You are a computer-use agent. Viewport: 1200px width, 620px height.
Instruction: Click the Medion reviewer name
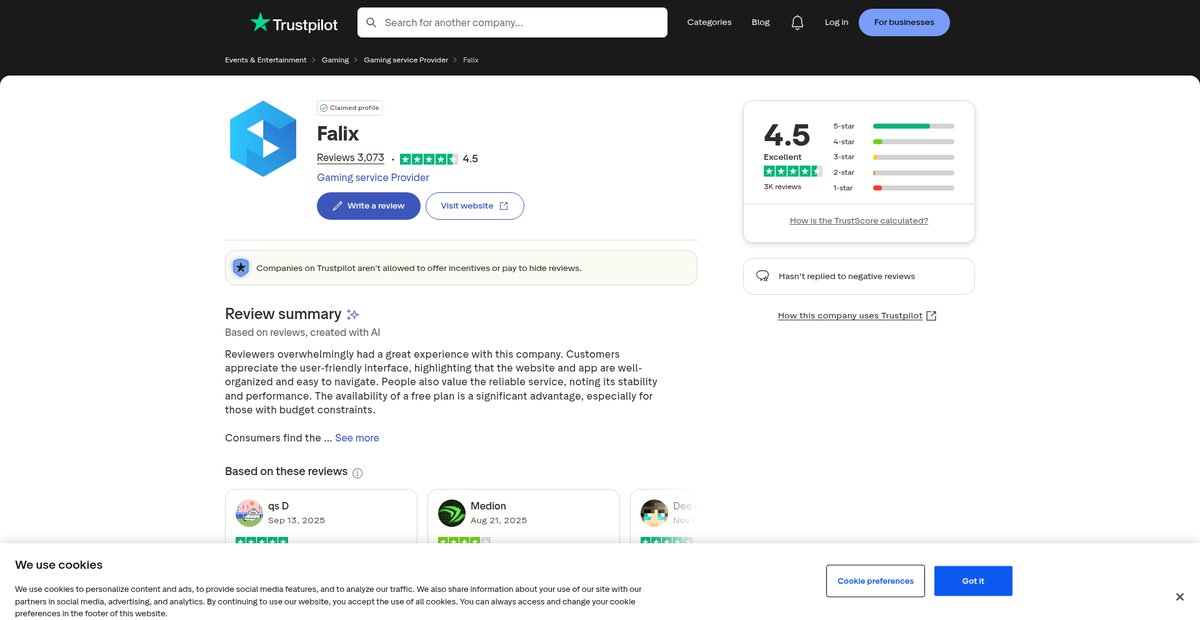(x=488, y=506)
